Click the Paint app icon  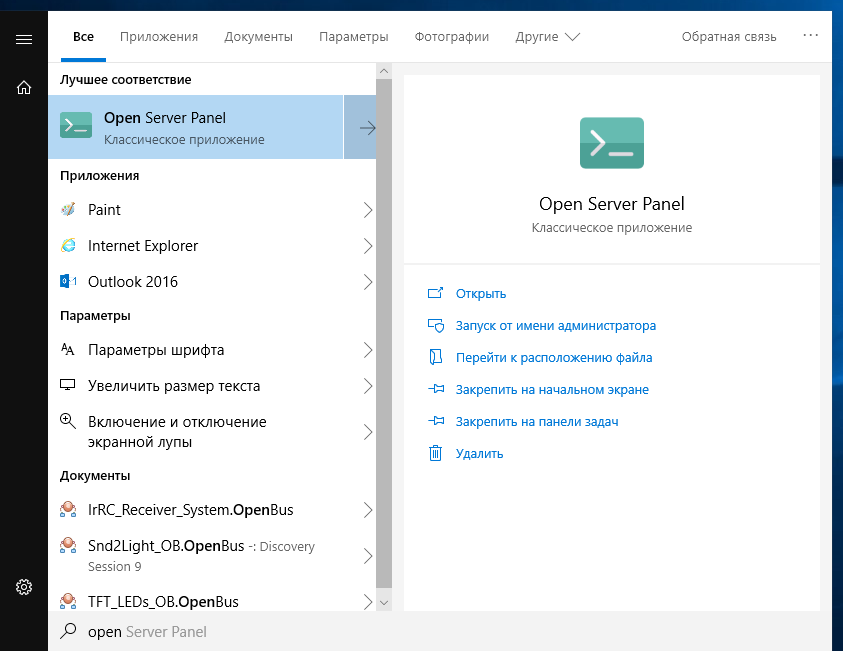click(68, 209)
